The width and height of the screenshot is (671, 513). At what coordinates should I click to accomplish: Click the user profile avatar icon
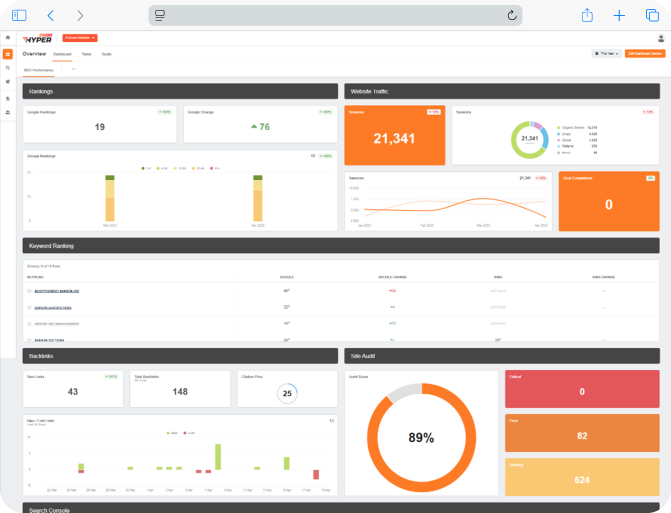click(x=661, y=38)
